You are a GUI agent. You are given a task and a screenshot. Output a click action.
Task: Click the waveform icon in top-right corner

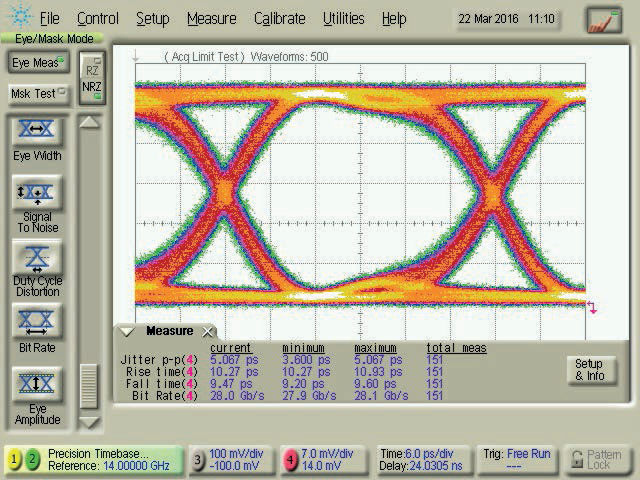[603, 19]
